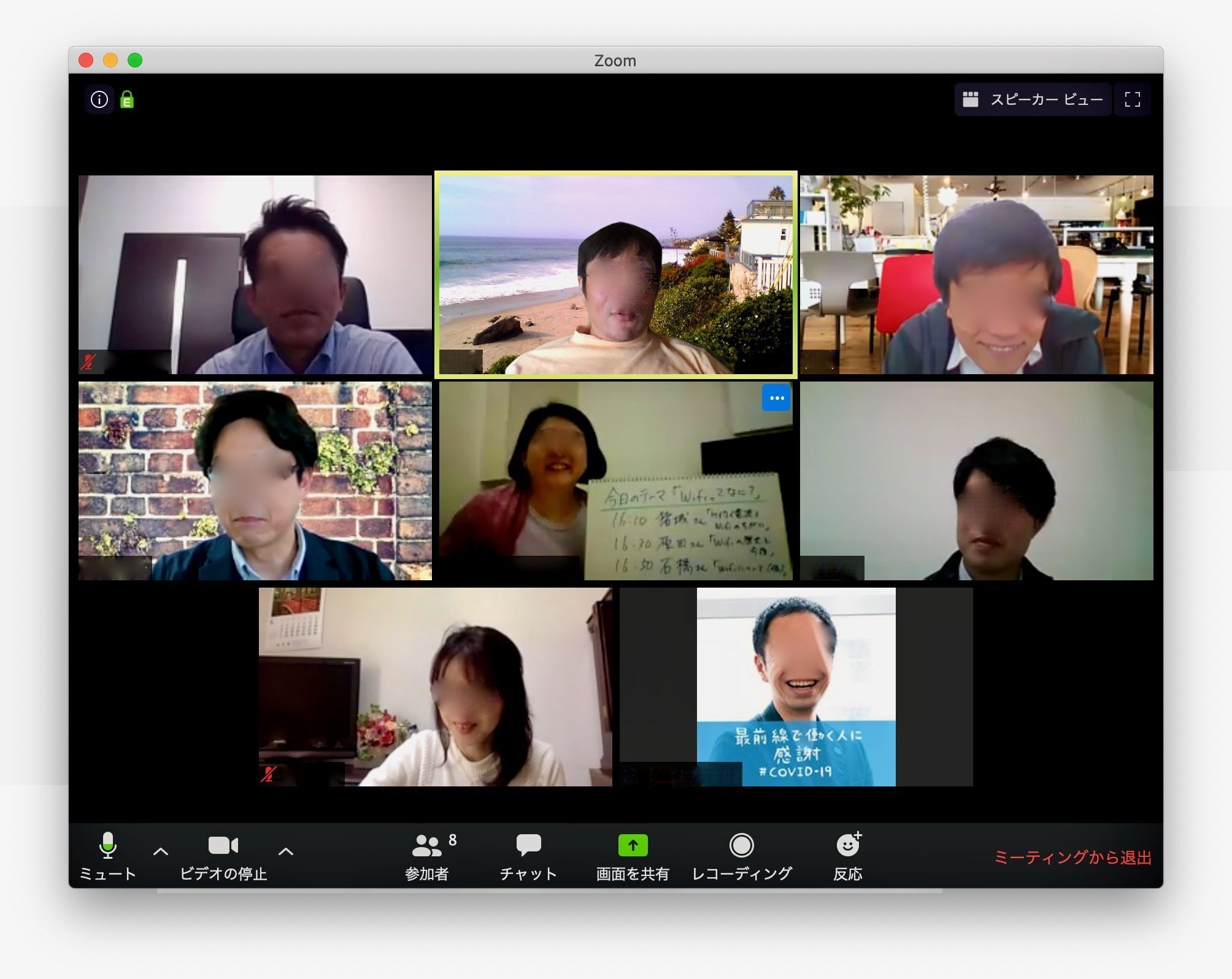
Task: Switch to speaker view
Action: [1033, 99]
